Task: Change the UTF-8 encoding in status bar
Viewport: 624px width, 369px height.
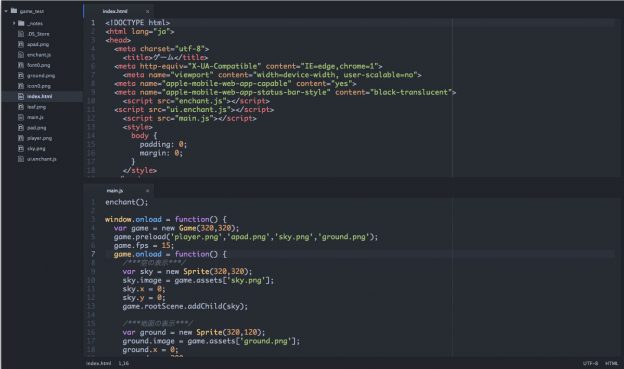Action: point(590,363)
